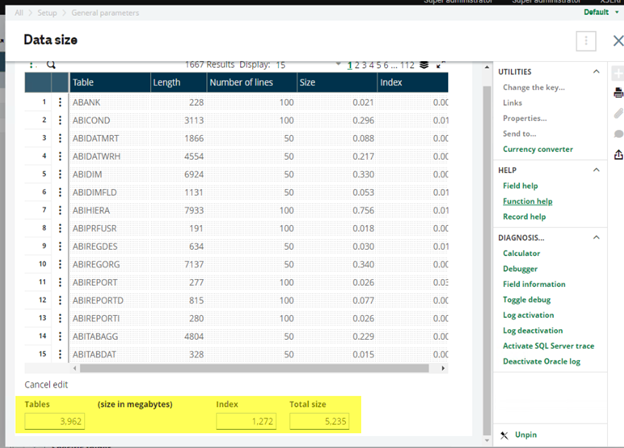Open the grid column options icon
624x448 pixels.
[x=32, y=64]
